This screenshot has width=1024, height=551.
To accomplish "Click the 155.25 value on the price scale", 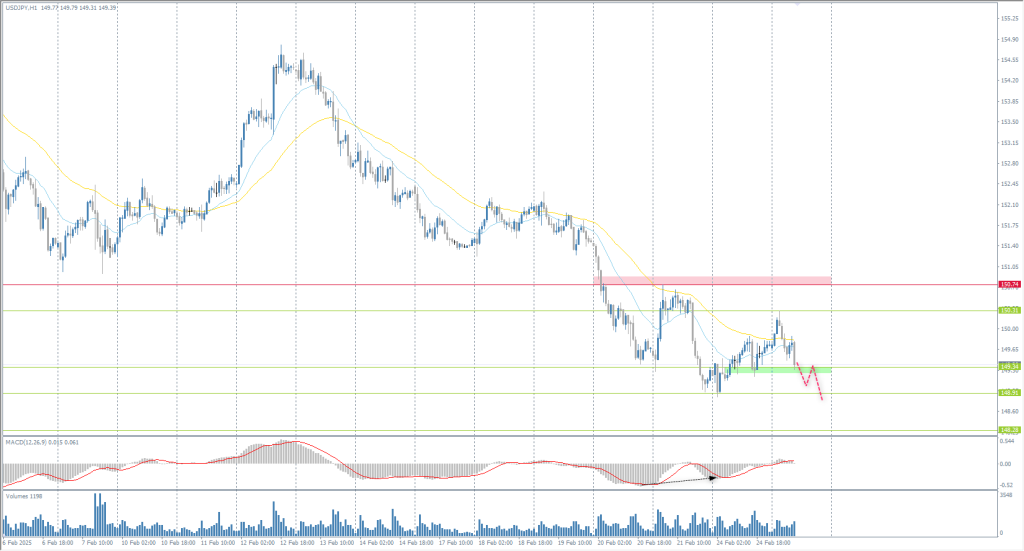I will pyautogui.click(x=1009, y=18).
